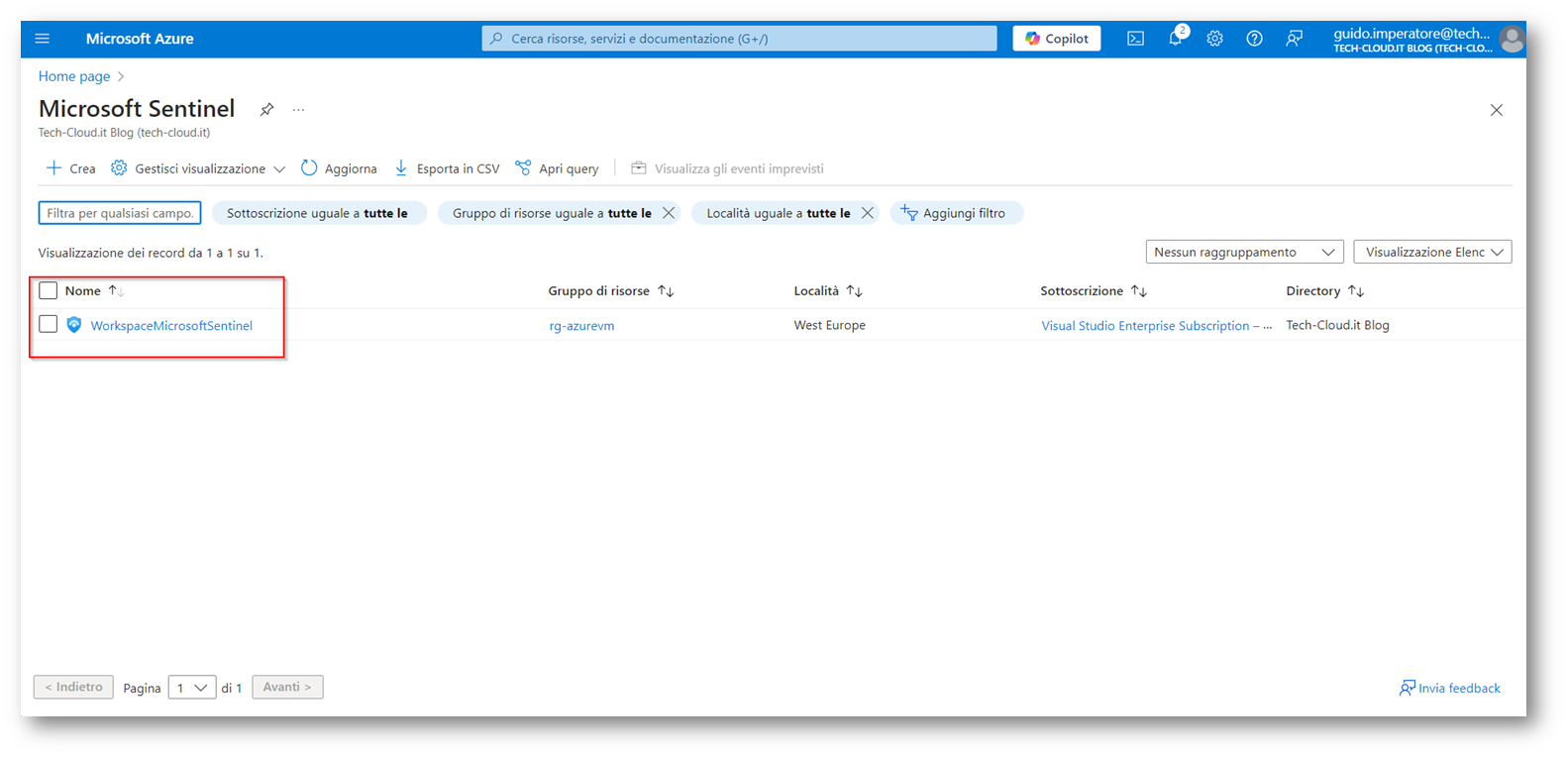Open the page number dropdown
This screenshot has height=758, width=1568.
(192, 688)
